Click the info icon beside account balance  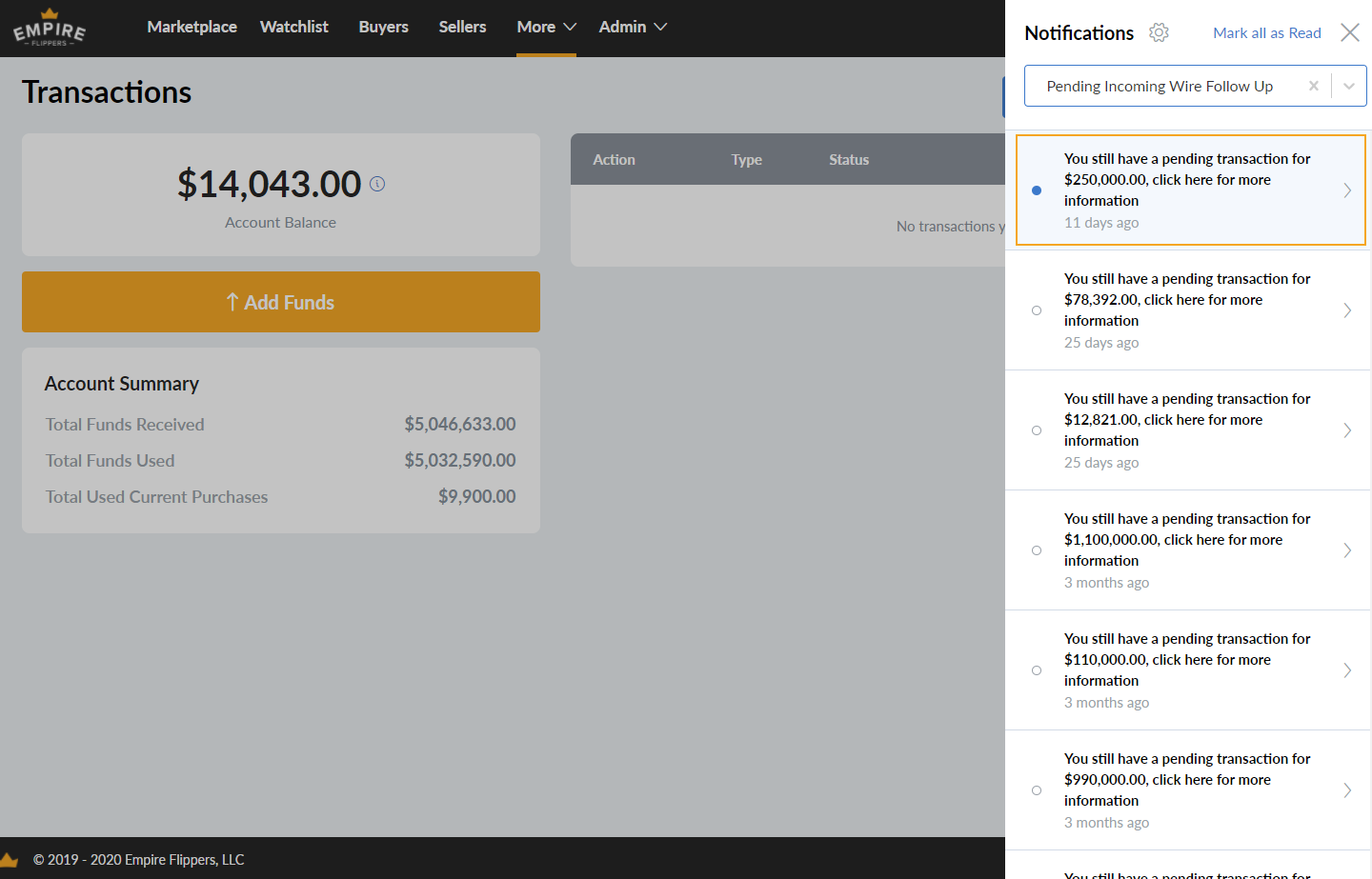377,184
